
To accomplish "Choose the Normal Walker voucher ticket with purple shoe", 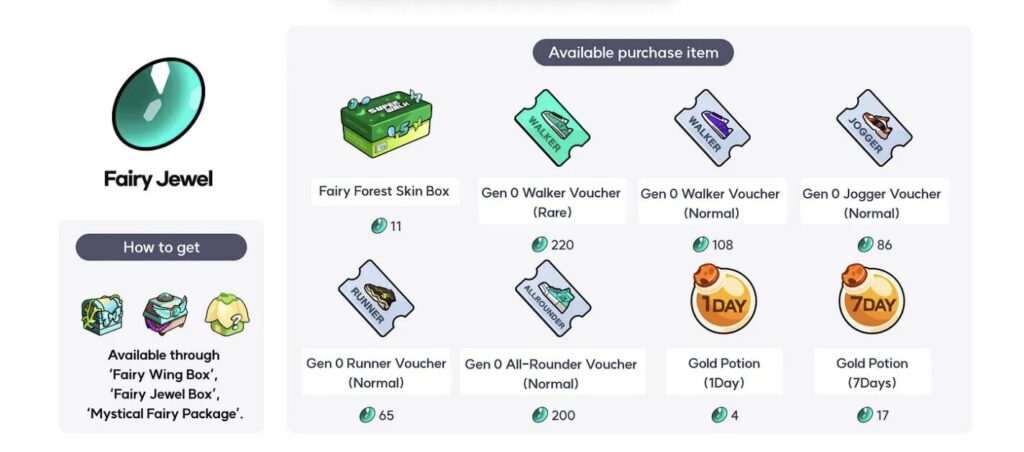I will (712, 128).
